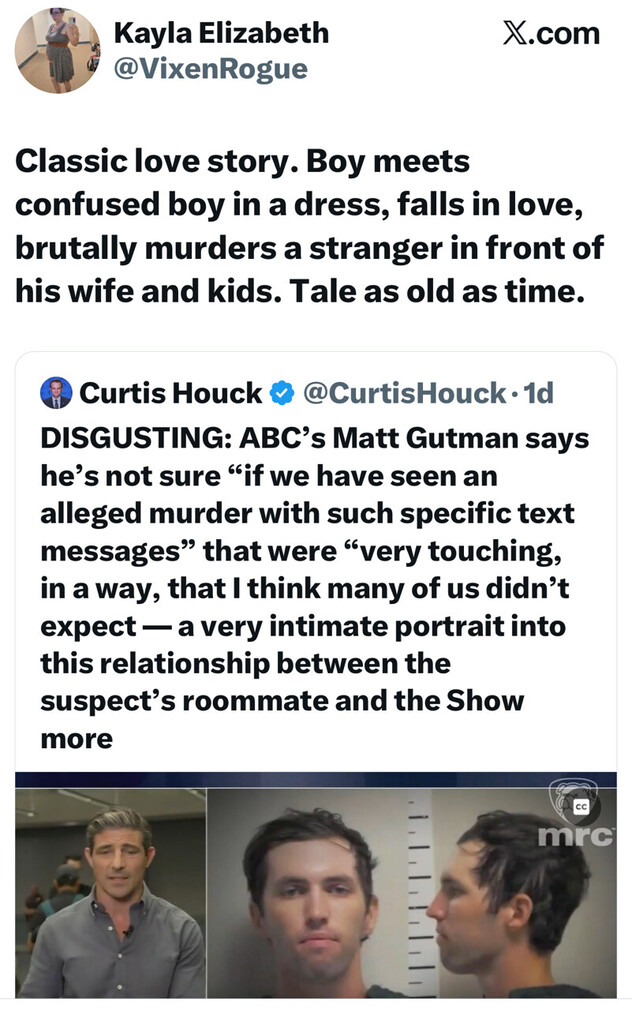Viewport: 632px width, 1012px height.
Task: Click the blue verified checkmark badge
Action: pyautogui.click(x=283, y=394)
